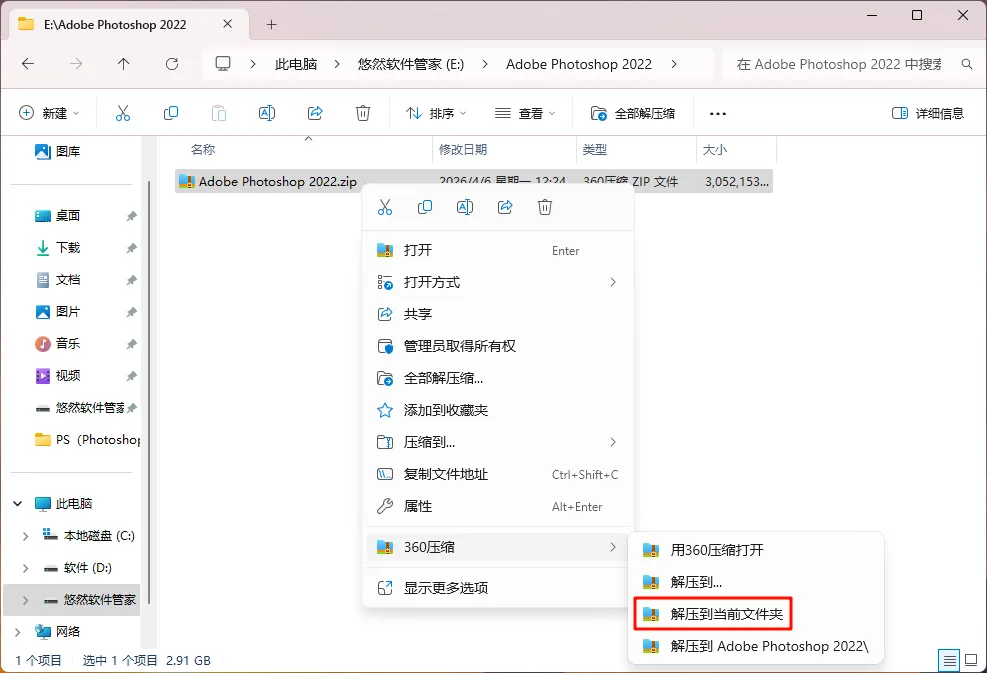Open the more options ellipsis menu
The width and height of the screenshot is (987, 673).
click(x=718, y=114)
